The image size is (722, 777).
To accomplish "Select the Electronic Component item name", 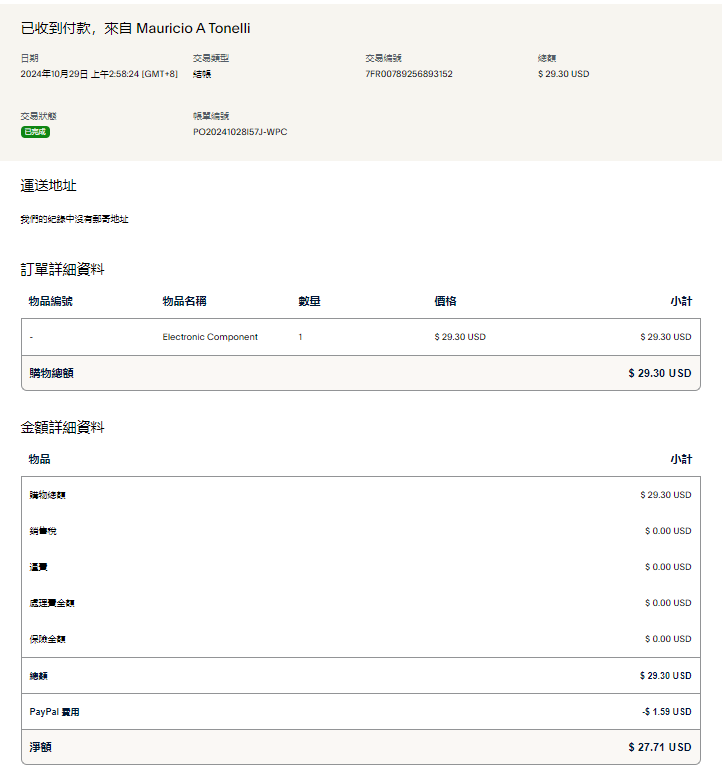I will [x=210, y=337].
